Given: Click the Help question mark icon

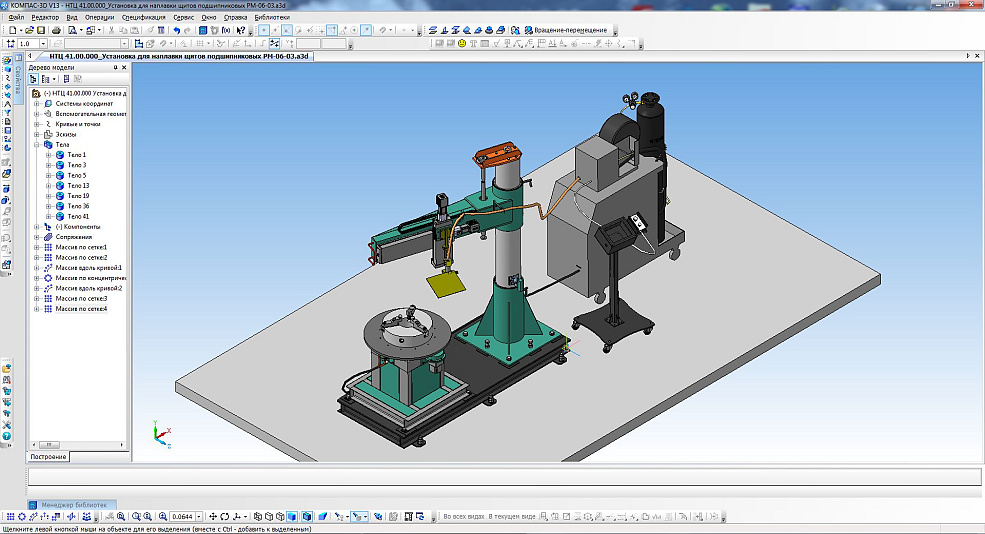Looking at the screenshot, I should pos(241,30).
